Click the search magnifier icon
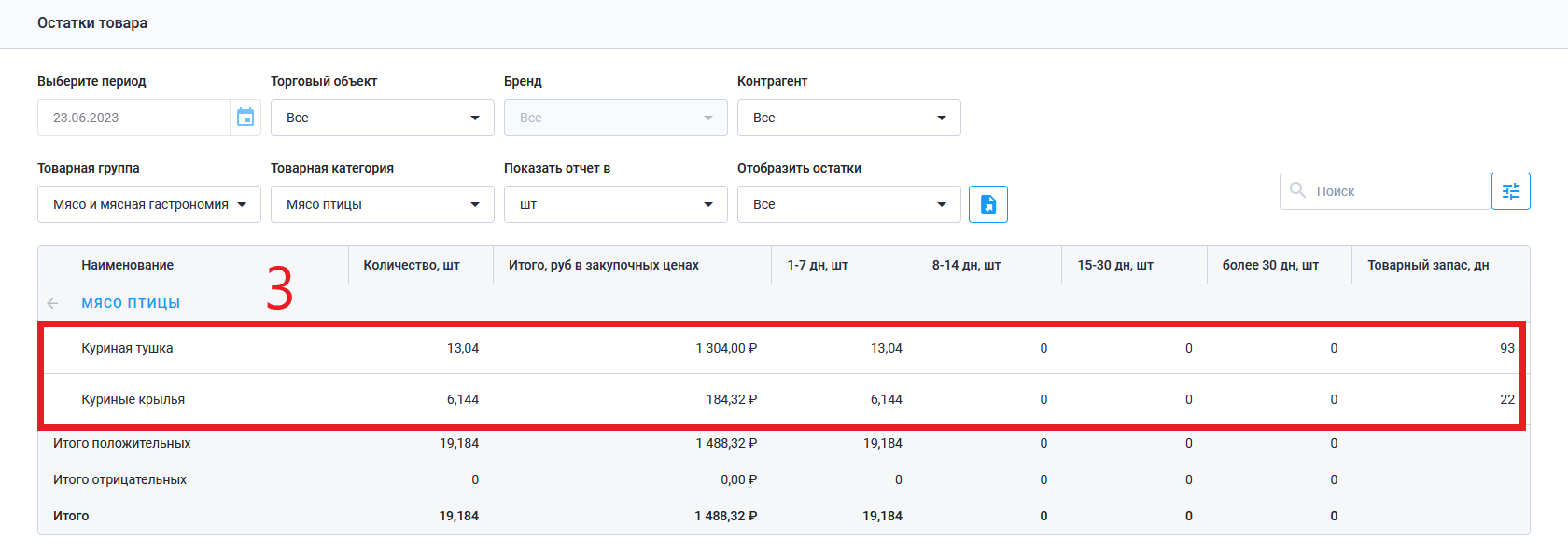Screen dimensions: 1568x554 point(1297,190)
